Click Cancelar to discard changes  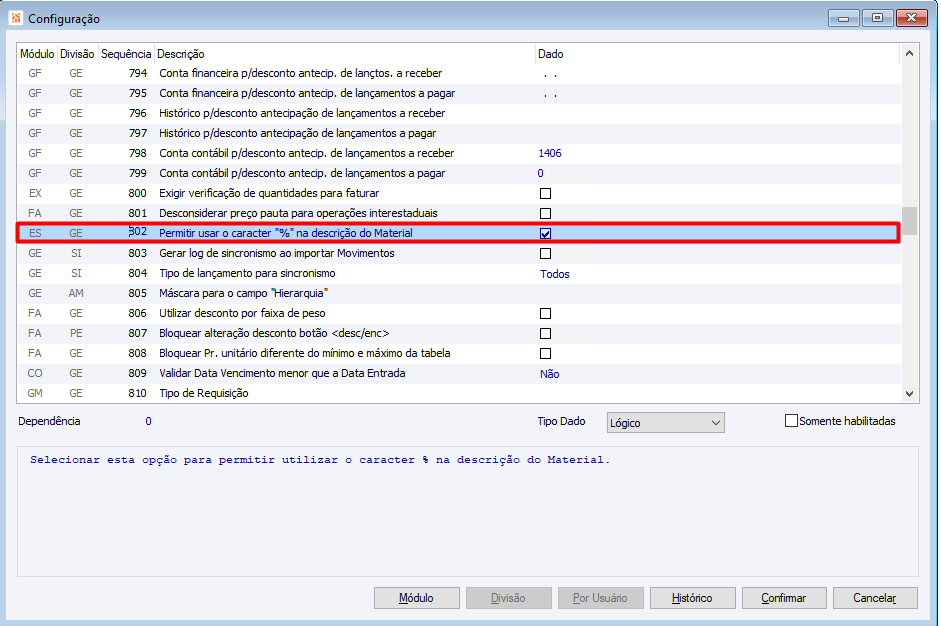875,598
